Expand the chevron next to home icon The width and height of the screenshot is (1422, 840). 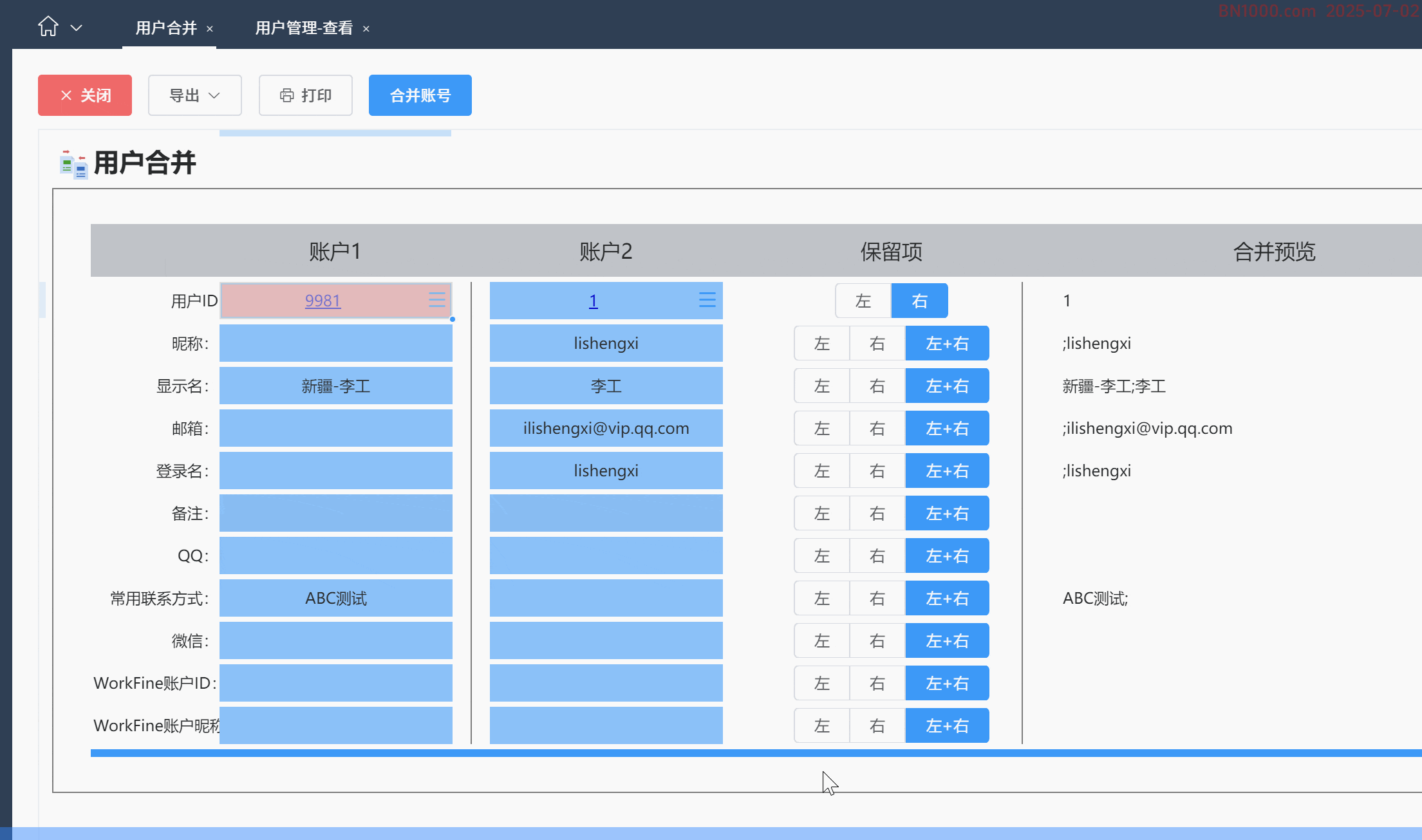click(x=76, y=28)
